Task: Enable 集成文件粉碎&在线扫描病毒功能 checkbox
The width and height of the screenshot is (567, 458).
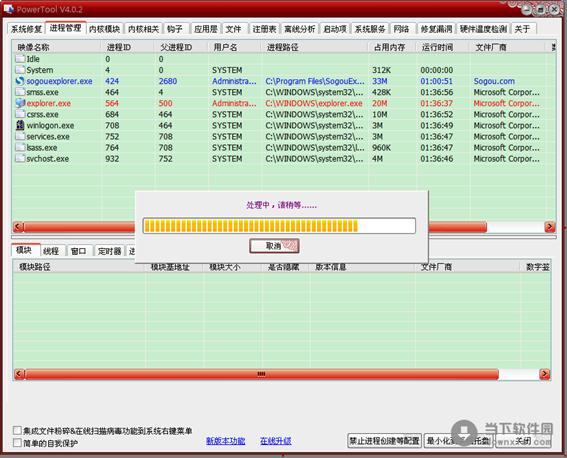Action: tap(17, 430)
